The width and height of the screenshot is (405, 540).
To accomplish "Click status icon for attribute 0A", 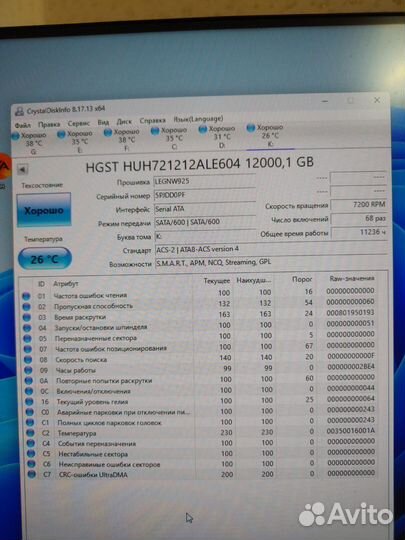I will click(29, 381).
